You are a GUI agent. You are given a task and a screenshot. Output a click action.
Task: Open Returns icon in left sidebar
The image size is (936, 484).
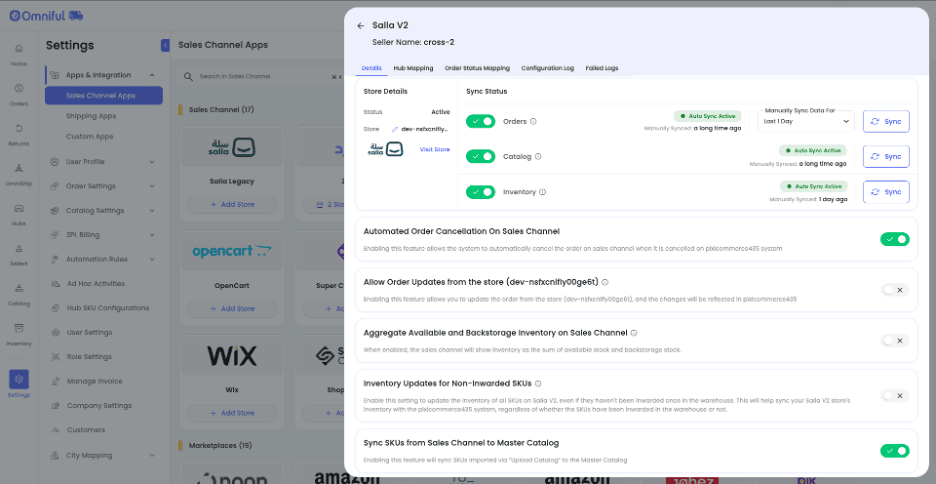coord(19,134)
